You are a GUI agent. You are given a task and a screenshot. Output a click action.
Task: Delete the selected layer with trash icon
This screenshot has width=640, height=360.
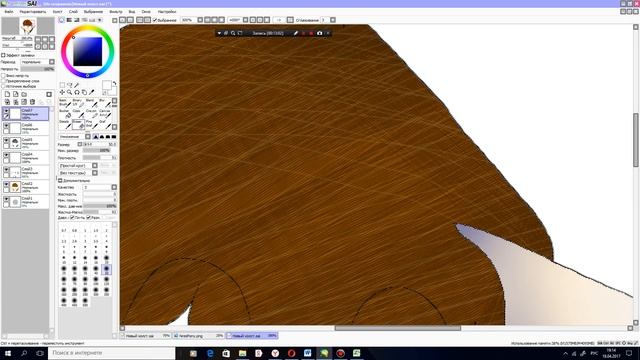click(x=32, y=102)
